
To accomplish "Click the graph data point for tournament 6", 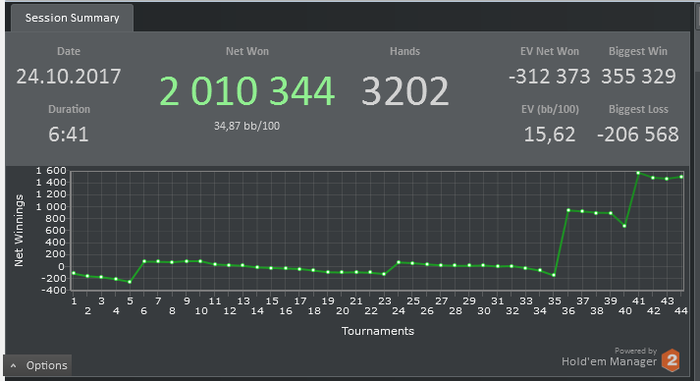I will [144, 261].
